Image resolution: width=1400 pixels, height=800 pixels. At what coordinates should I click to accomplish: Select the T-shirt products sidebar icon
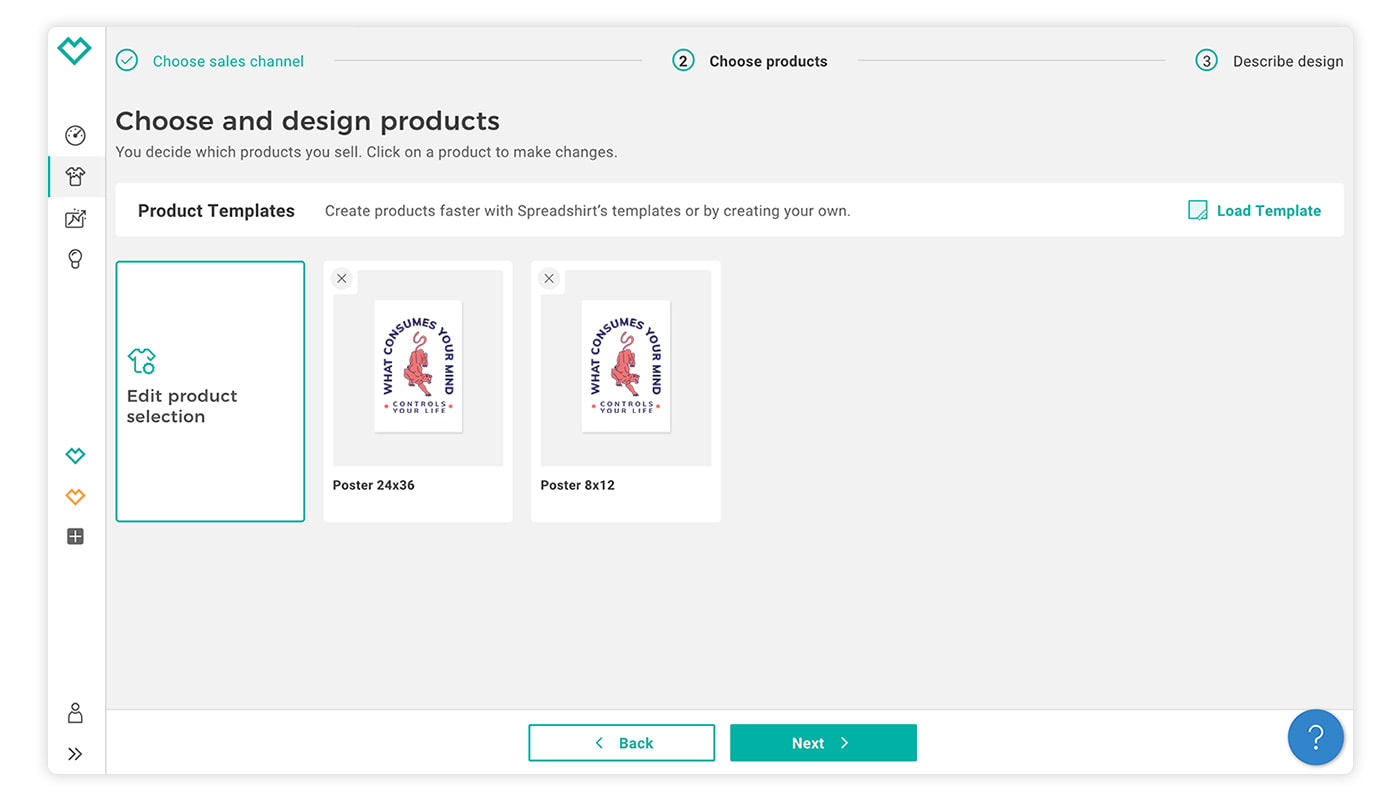(x=75, y=177)
